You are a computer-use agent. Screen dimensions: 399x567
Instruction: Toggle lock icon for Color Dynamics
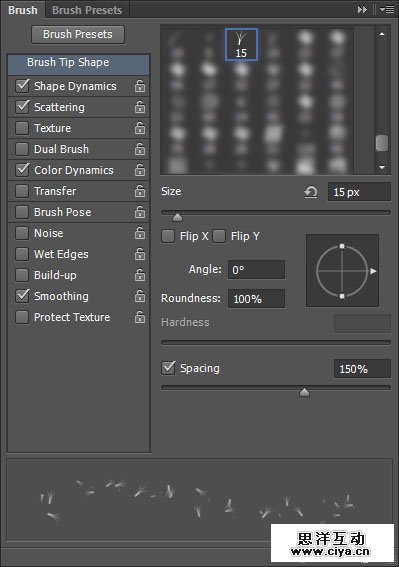pyautogui.click(x=140, y=170)
